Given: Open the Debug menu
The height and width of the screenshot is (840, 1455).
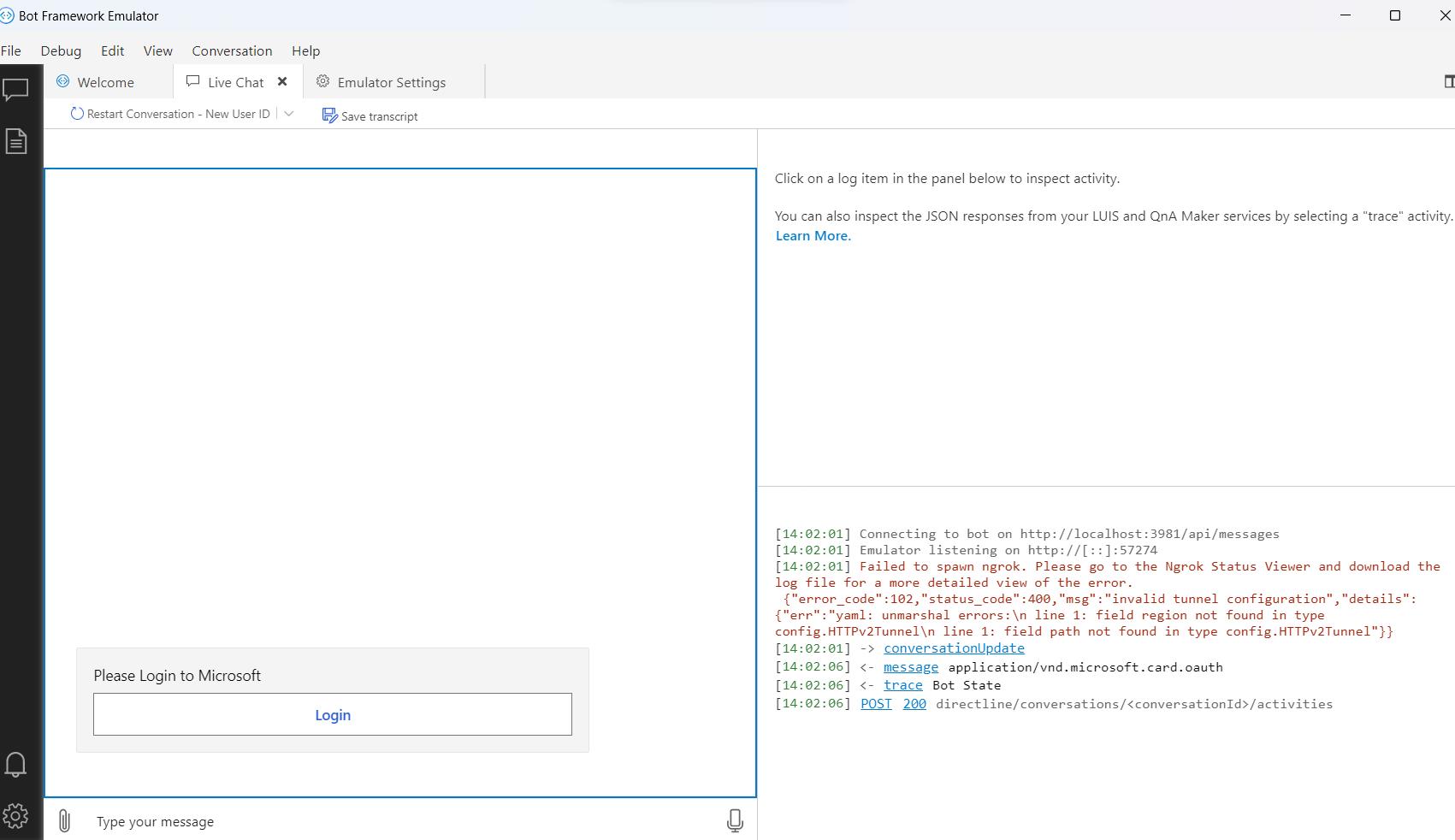Looking at the screenshot, I should pos(61,50).
